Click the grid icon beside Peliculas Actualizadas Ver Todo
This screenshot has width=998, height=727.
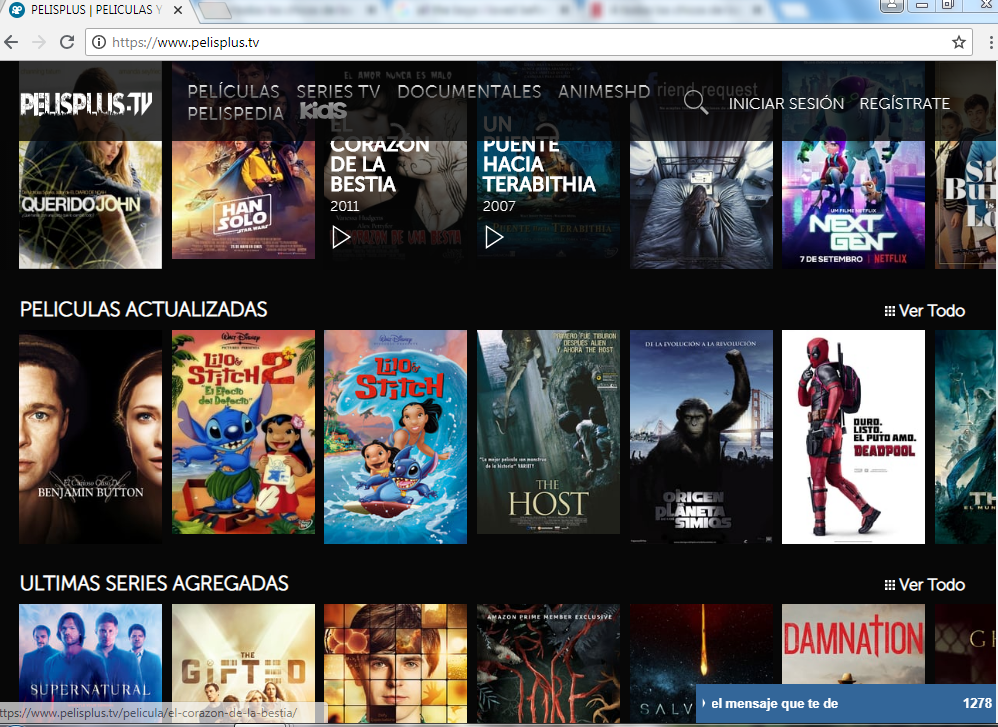pos(889,311)
